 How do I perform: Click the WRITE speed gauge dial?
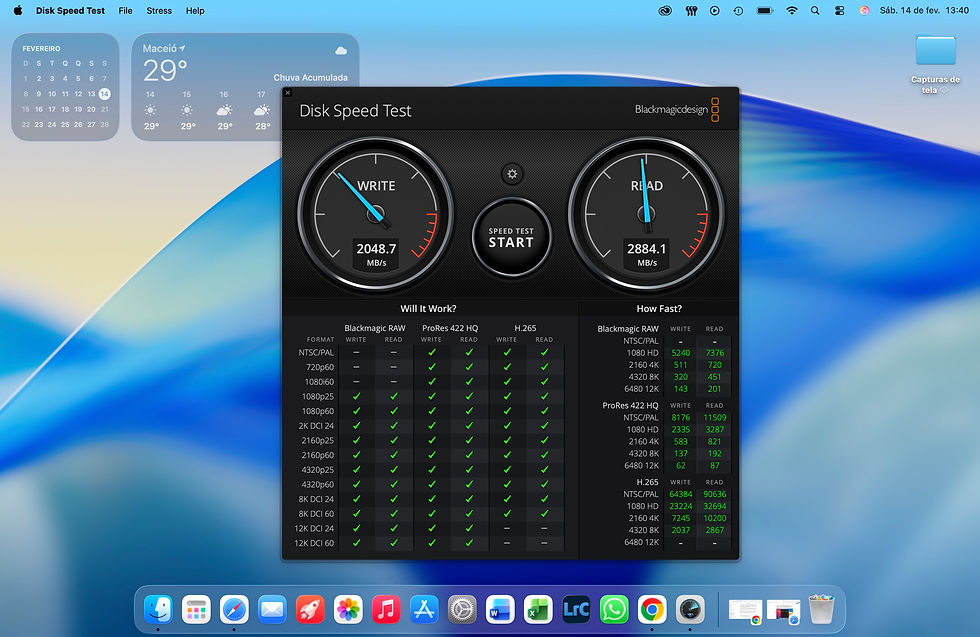[375, 210]
